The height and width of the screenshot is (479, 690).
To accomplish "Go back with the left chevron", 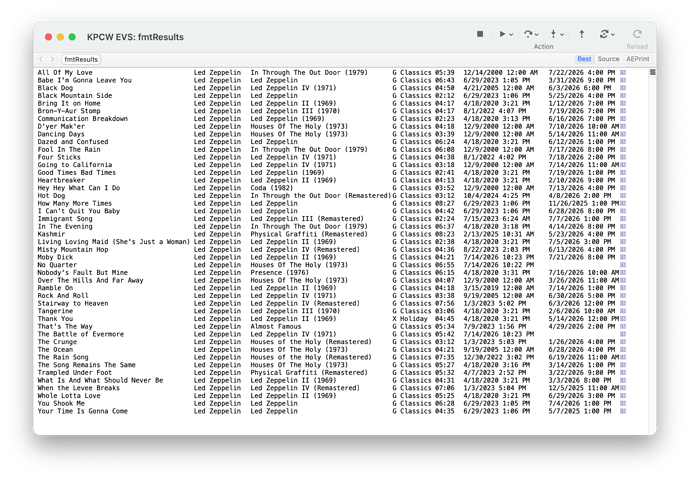I will pyautogui.click(x=41, y=59).
